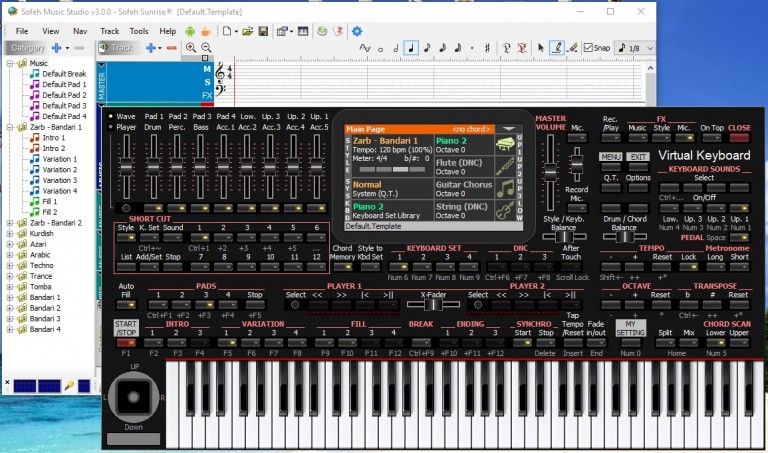Open the Main Page display dropdown arrow

(509, 129)
